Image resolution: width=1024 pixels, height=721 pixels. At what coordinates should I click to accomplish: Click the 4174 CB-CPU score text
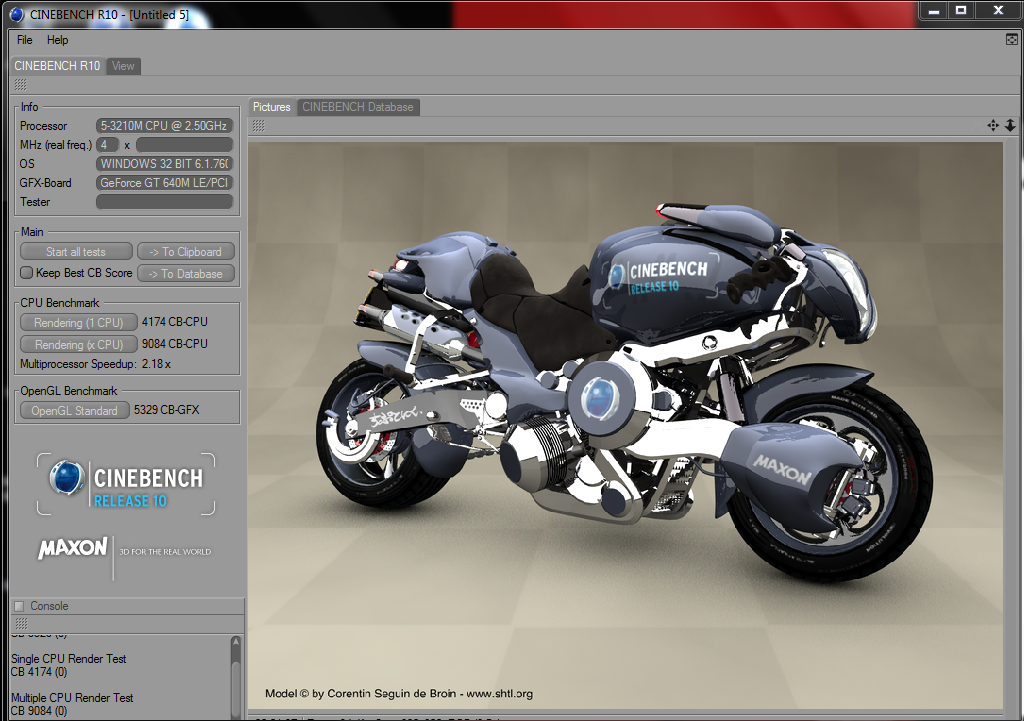pyautogui.click(x=174, y=322)
